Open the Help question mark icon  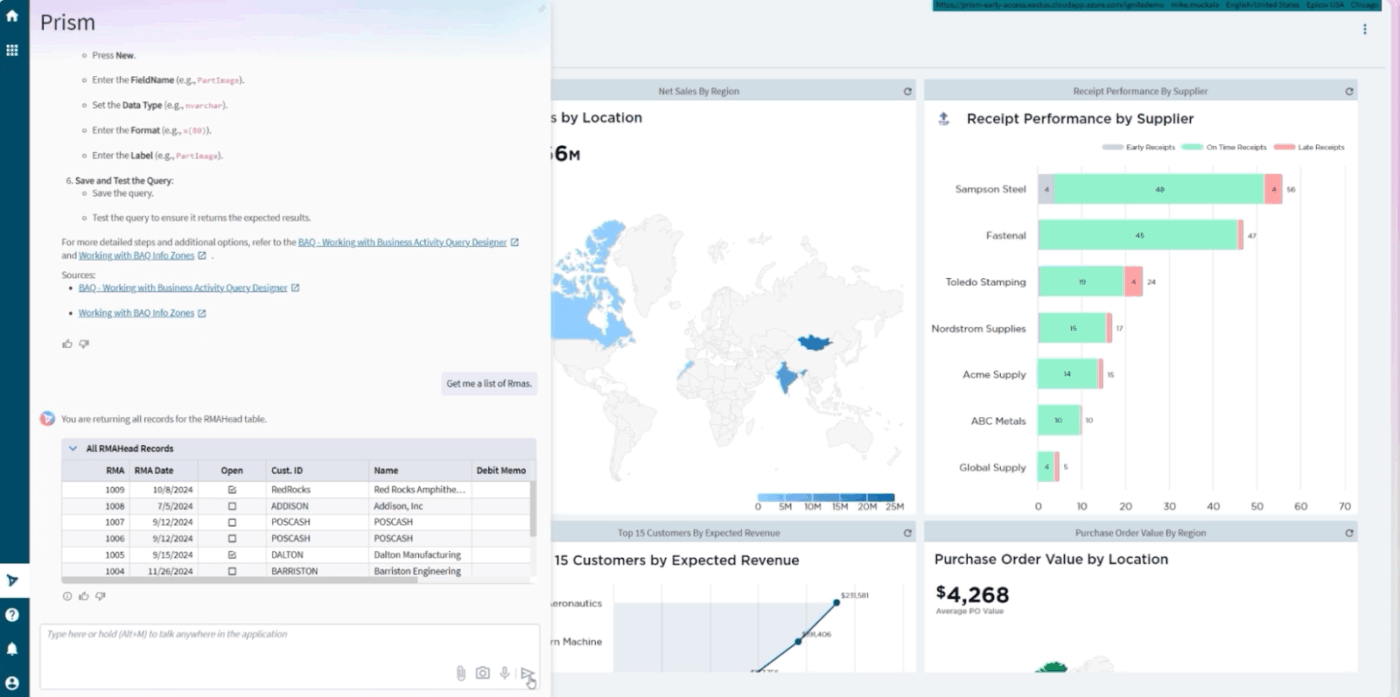pyautogui.click(x=12, y=615)
